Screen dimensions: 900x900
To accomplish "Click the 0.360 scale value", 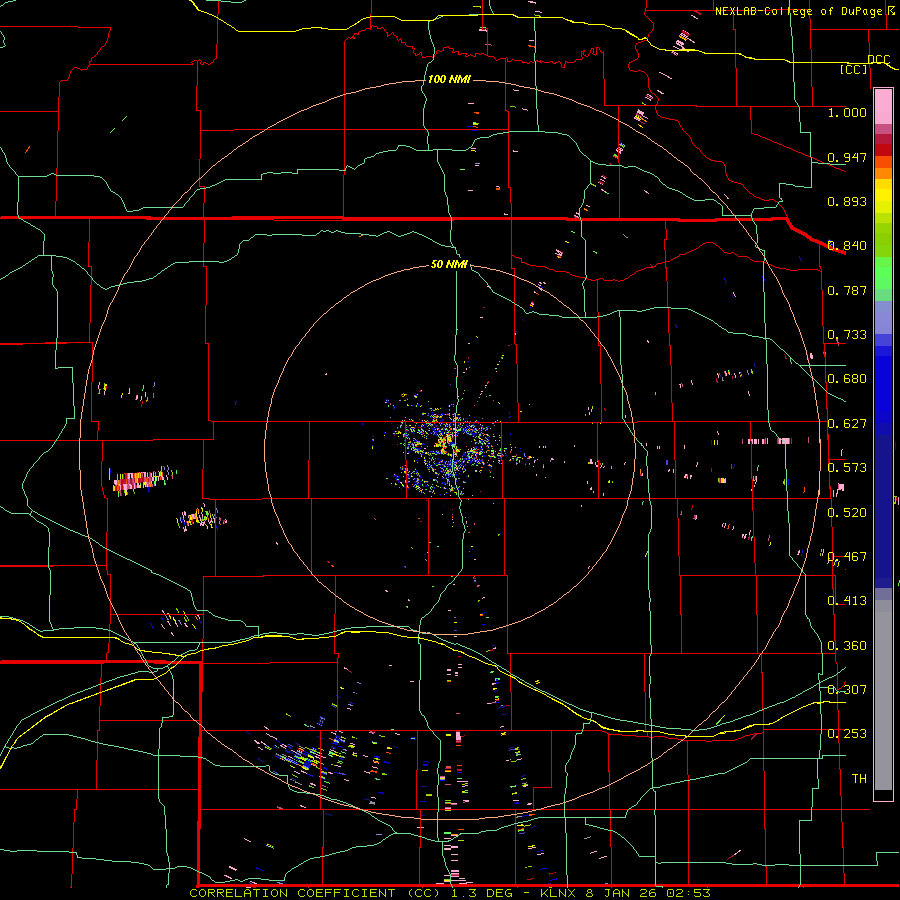I will [x=847, y=646].
